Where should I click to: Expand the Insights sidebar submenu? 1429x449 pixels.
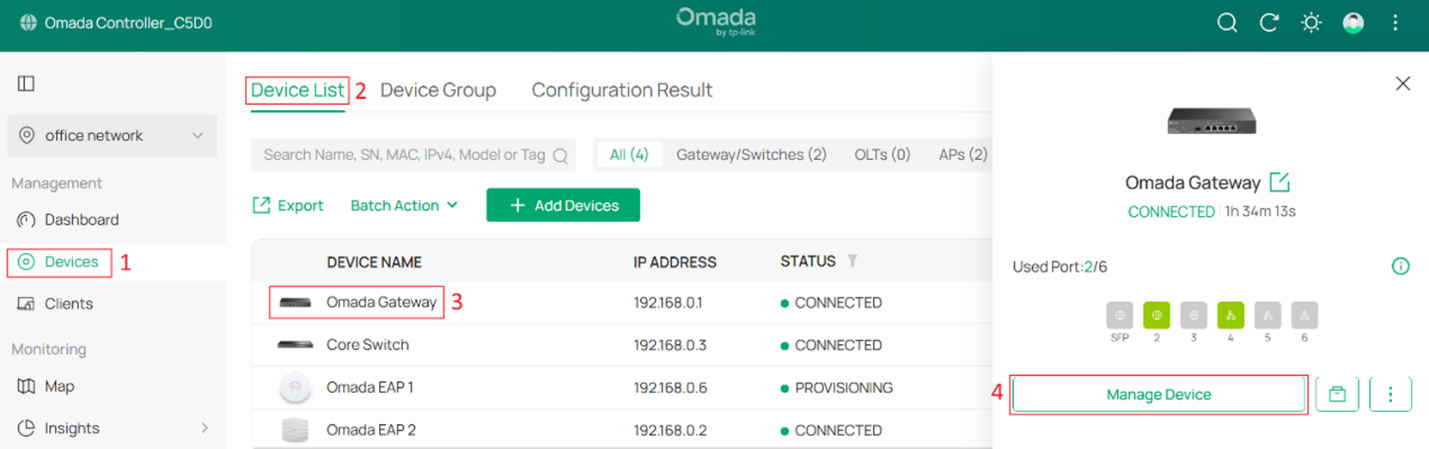coord(205,428)
